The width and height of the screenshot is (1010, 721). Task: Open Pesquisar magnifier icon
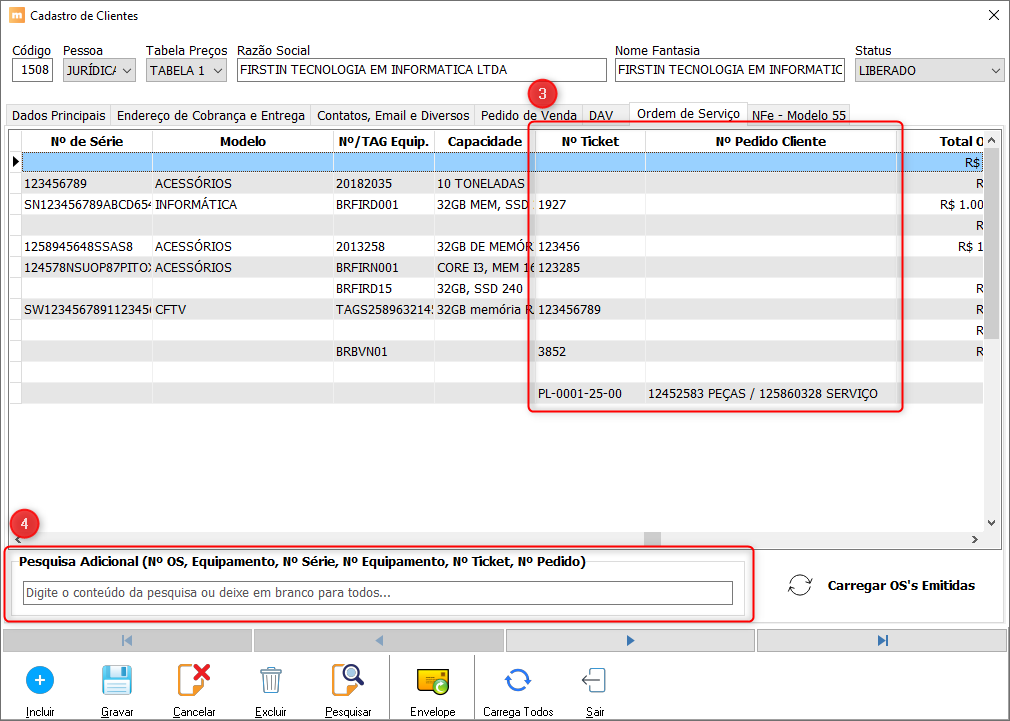pyautogui.click(x=347, y=680)
